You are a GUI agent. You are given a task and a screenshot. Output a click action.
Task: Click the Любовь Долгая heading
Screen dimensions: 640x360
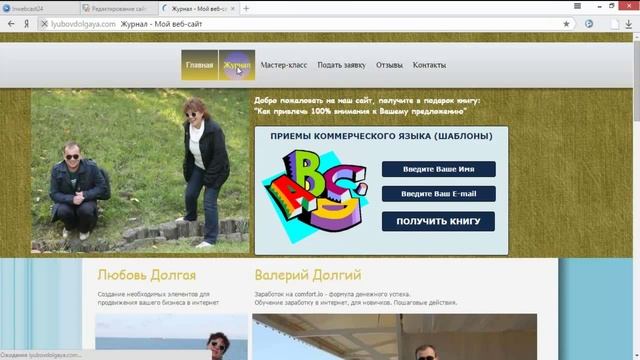[147, 275]
